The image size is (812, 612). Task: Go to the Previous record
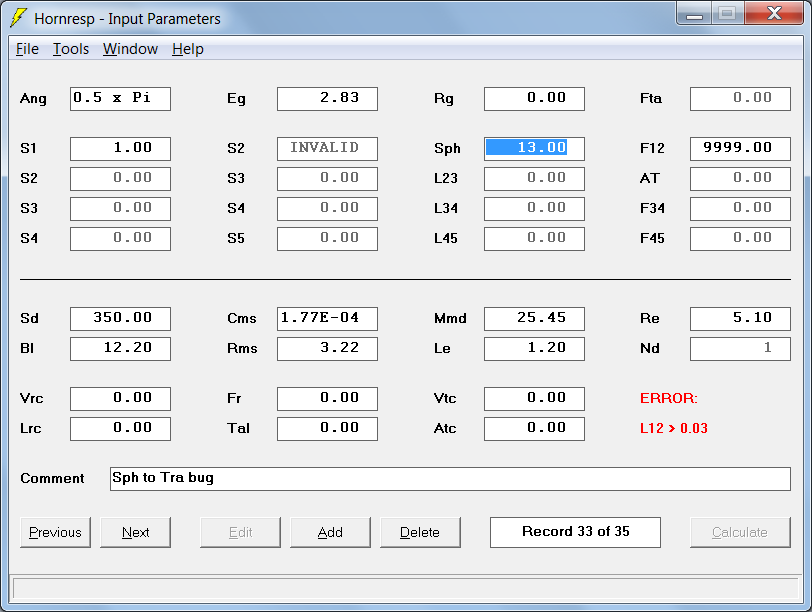(55, 532)
